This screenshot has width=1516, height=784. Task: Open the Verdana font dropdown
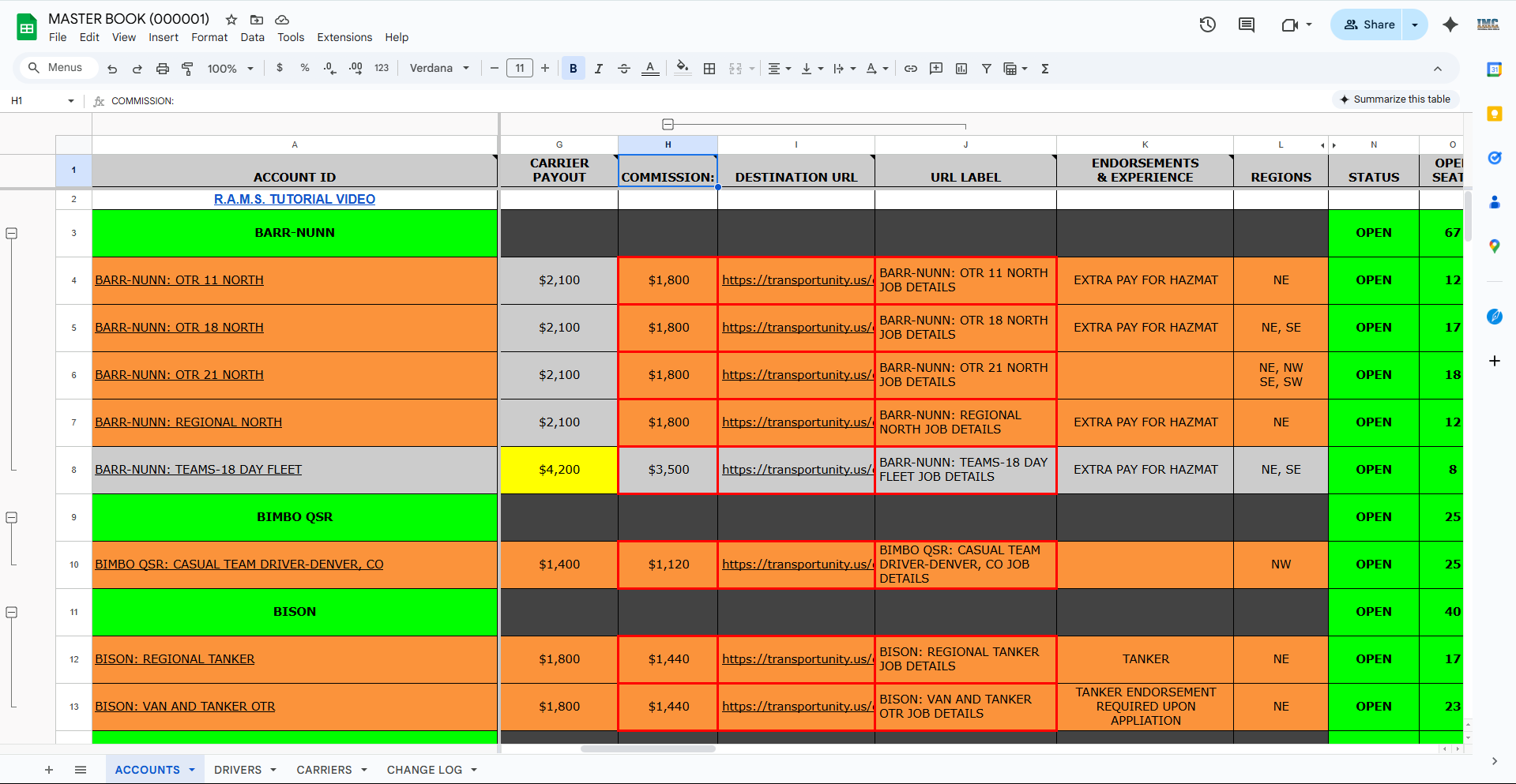coord(439,69)
